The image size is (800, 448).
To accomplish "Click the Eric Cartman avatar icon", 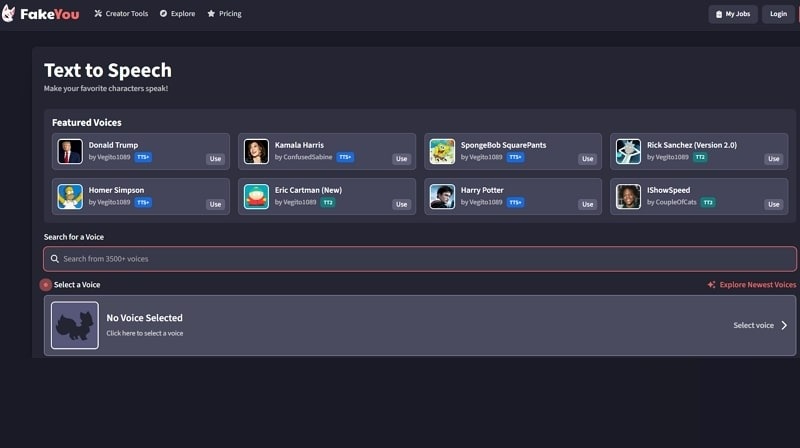I will 256,196.
